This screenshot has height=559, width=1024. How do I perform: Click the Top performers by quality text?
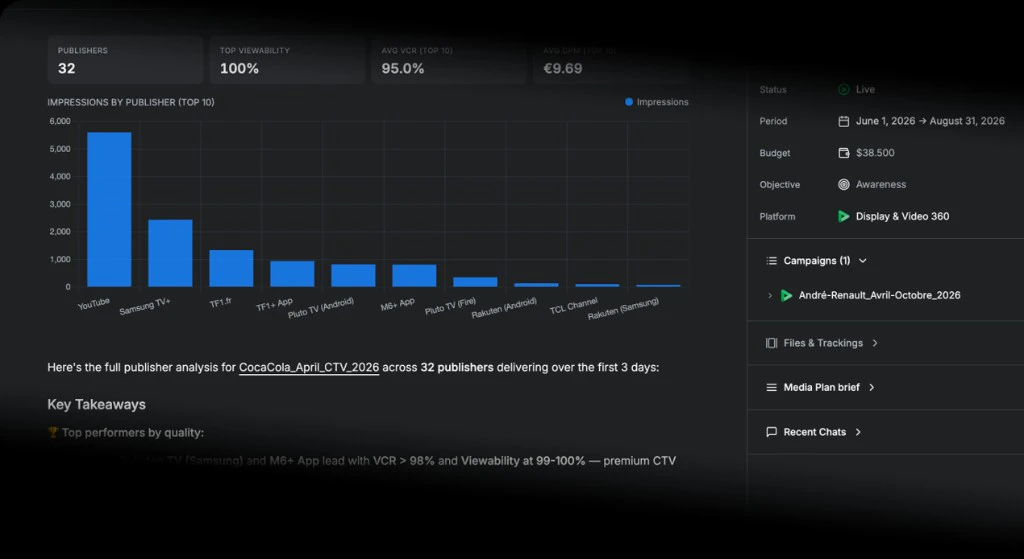(x=133, y=432)
